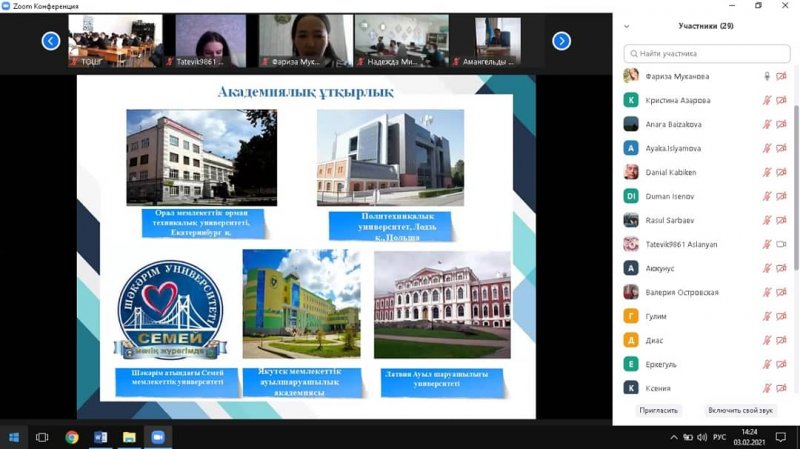Screen dimensions: 800x449
Task: Show hidden system tray icons
Action: pyautogui.click(x=674, y=437)
